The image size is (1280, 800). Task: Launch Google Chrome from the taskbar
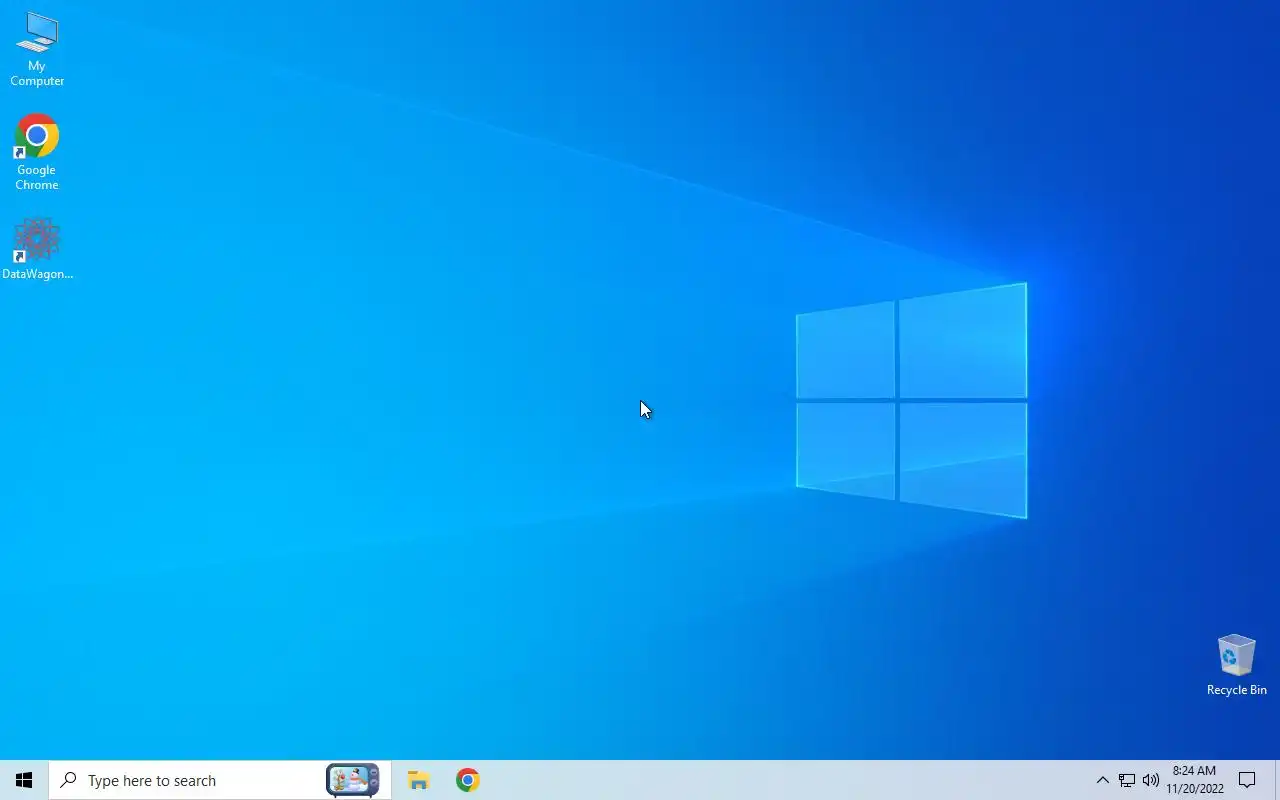point(467,780)
